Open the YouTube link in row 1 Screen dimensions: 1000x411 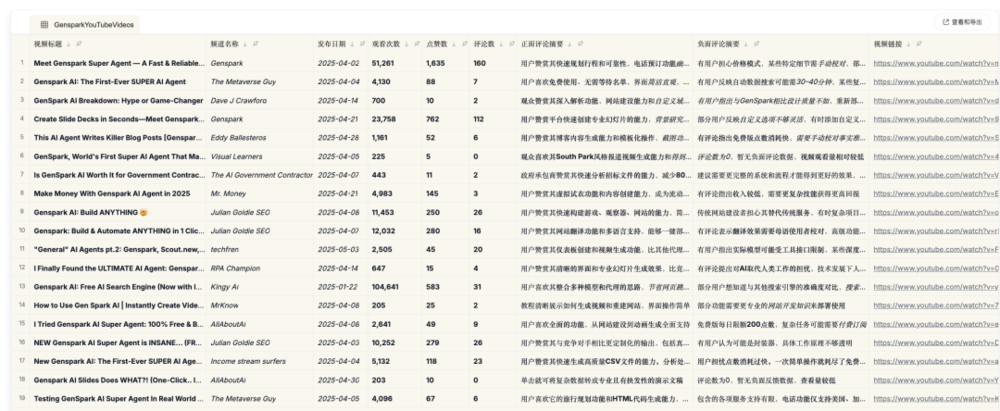pyautogui.click(x=935, y=62)
